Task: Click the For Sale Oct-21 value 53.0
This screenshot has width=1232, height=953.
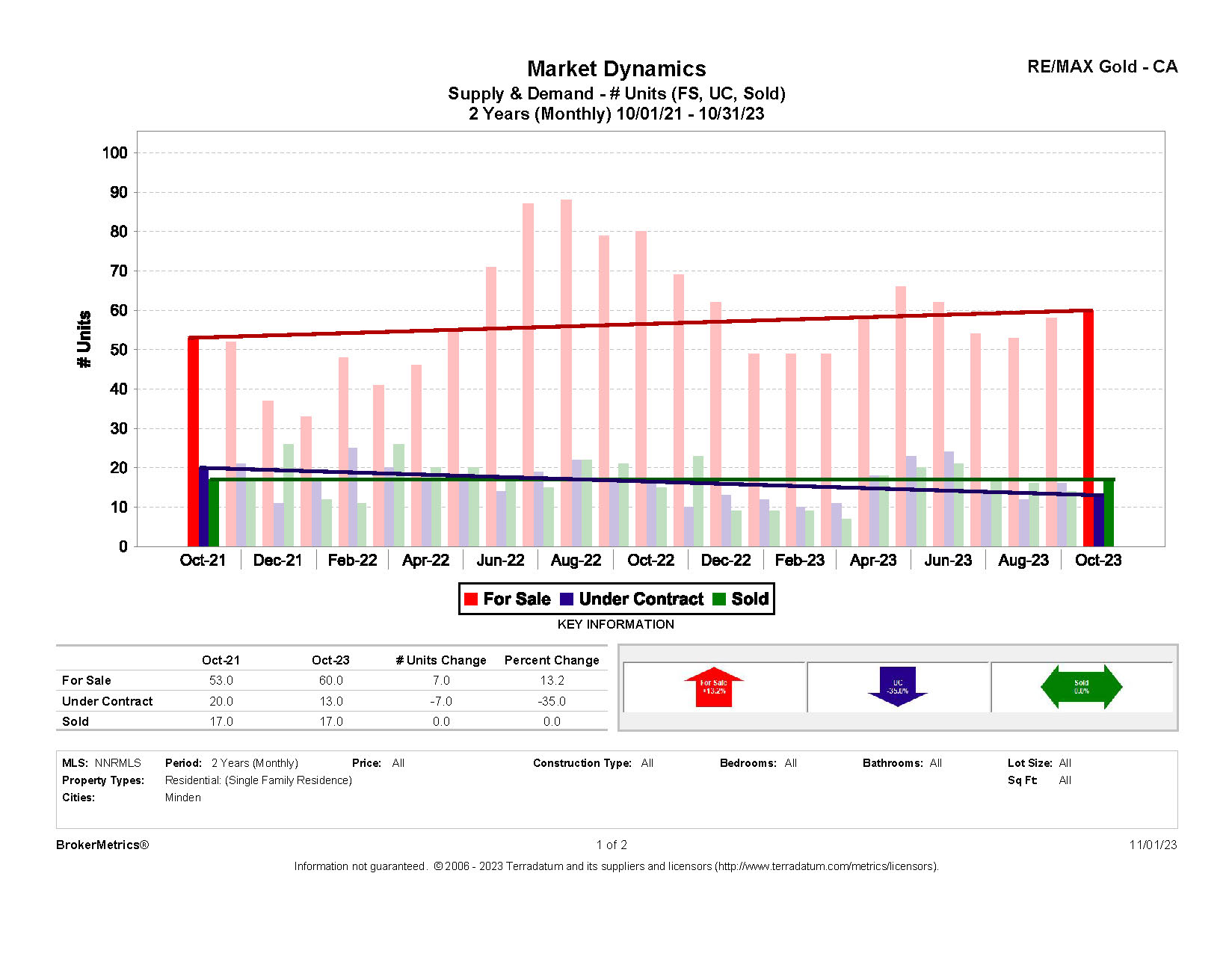Action: click(221, 680)
